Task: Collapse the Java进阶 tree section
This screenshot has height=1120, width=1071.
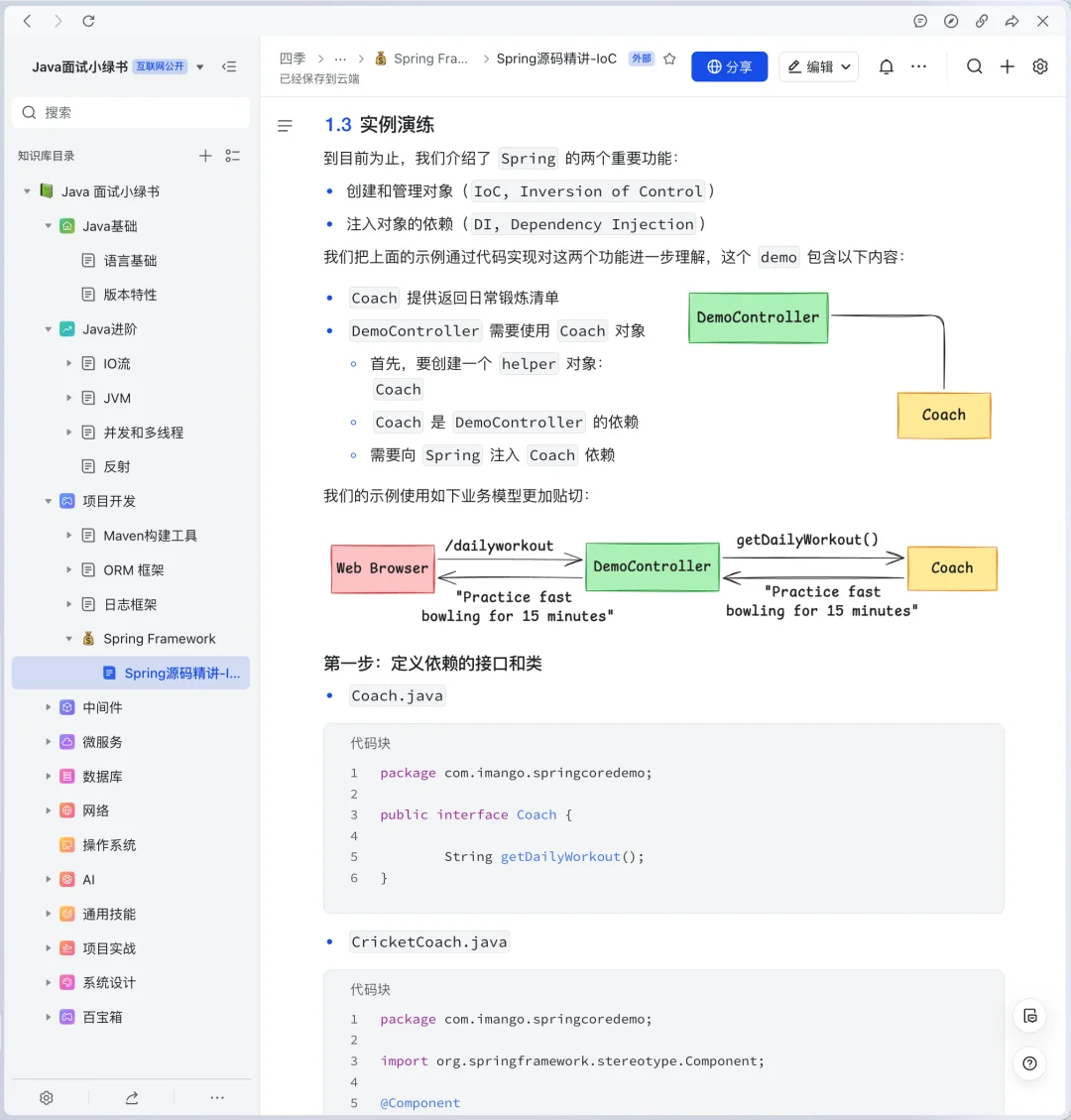Action: tap(48, 329)
